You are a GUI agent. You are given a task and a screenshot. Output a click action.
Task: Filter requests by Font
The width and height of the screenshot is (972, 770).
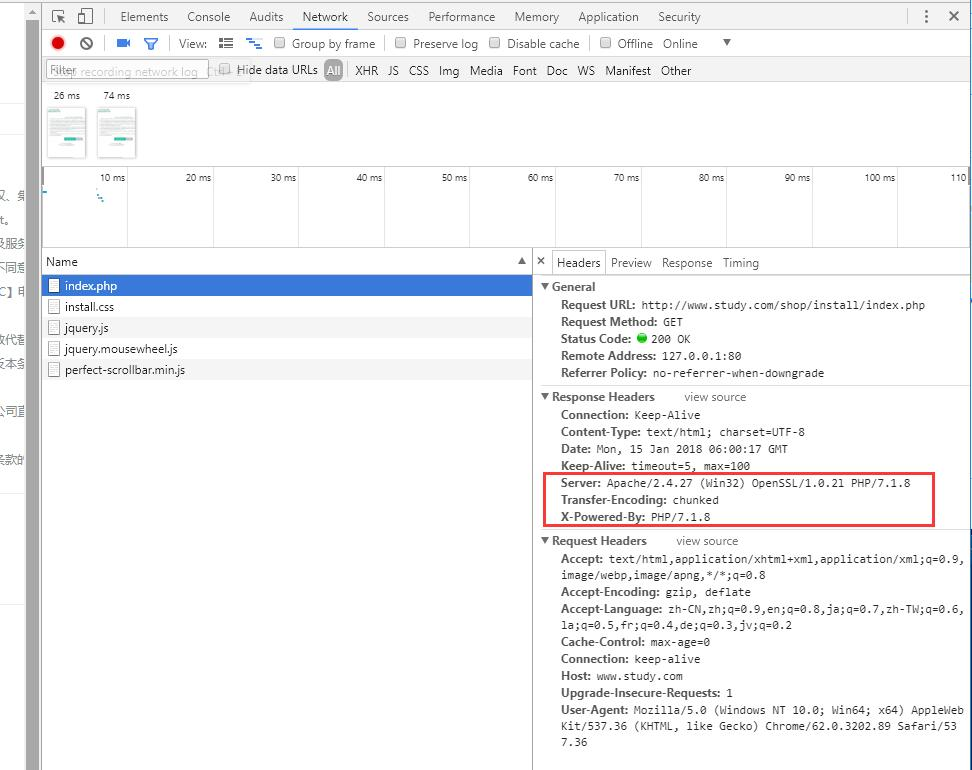pyautogui.click(x=524, y=71)
